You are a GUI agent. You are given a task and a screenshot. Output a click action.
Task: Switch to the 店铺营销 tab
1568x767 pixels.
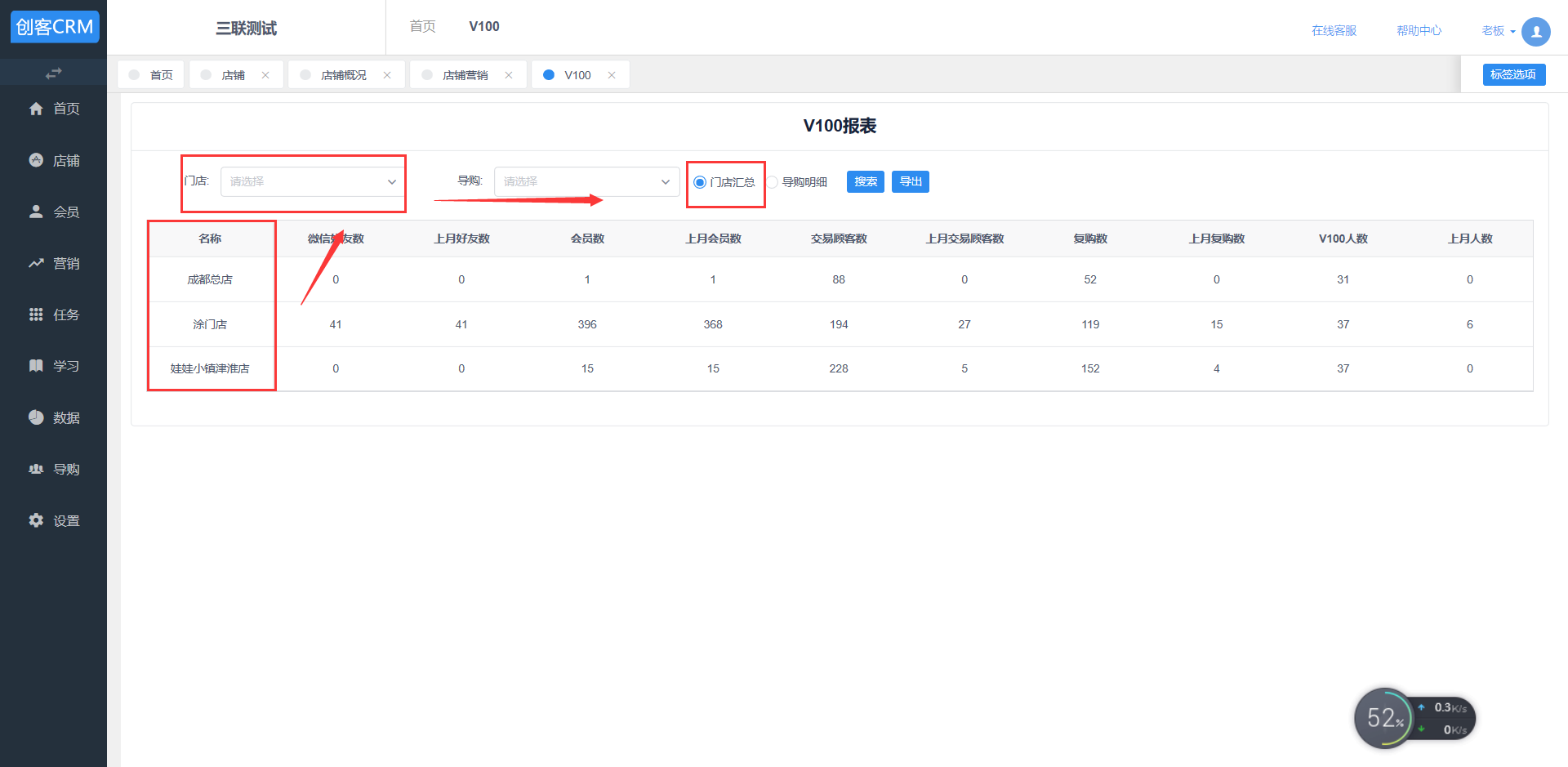tap(465, 75)
